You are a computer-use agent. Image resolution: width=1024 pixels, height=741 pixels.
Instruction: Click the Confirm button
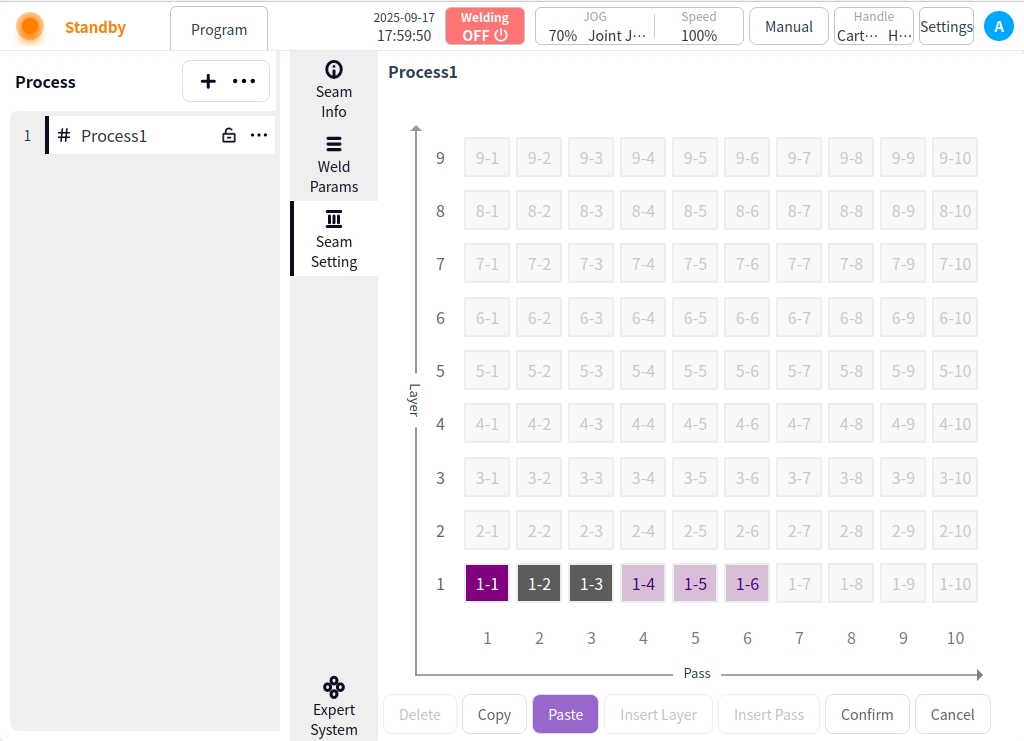coord(867,714)
